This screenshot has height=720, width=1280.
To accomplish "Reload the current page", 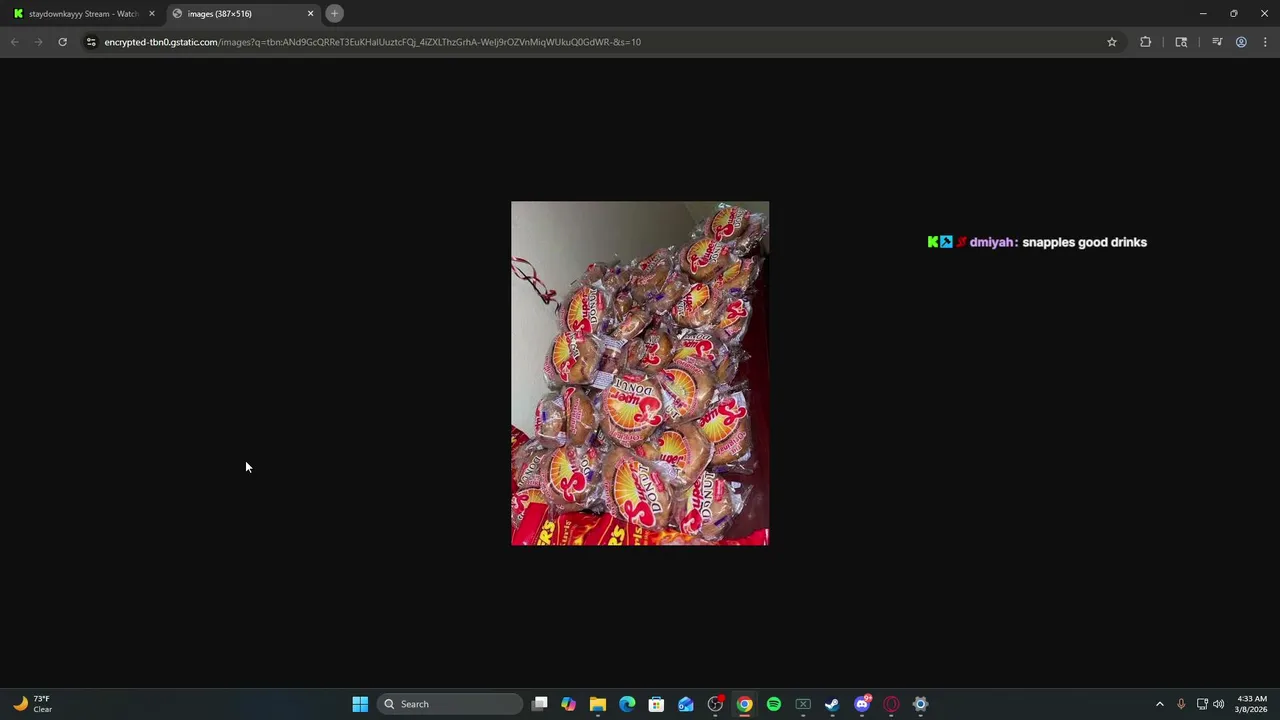I will pos(62,42).
